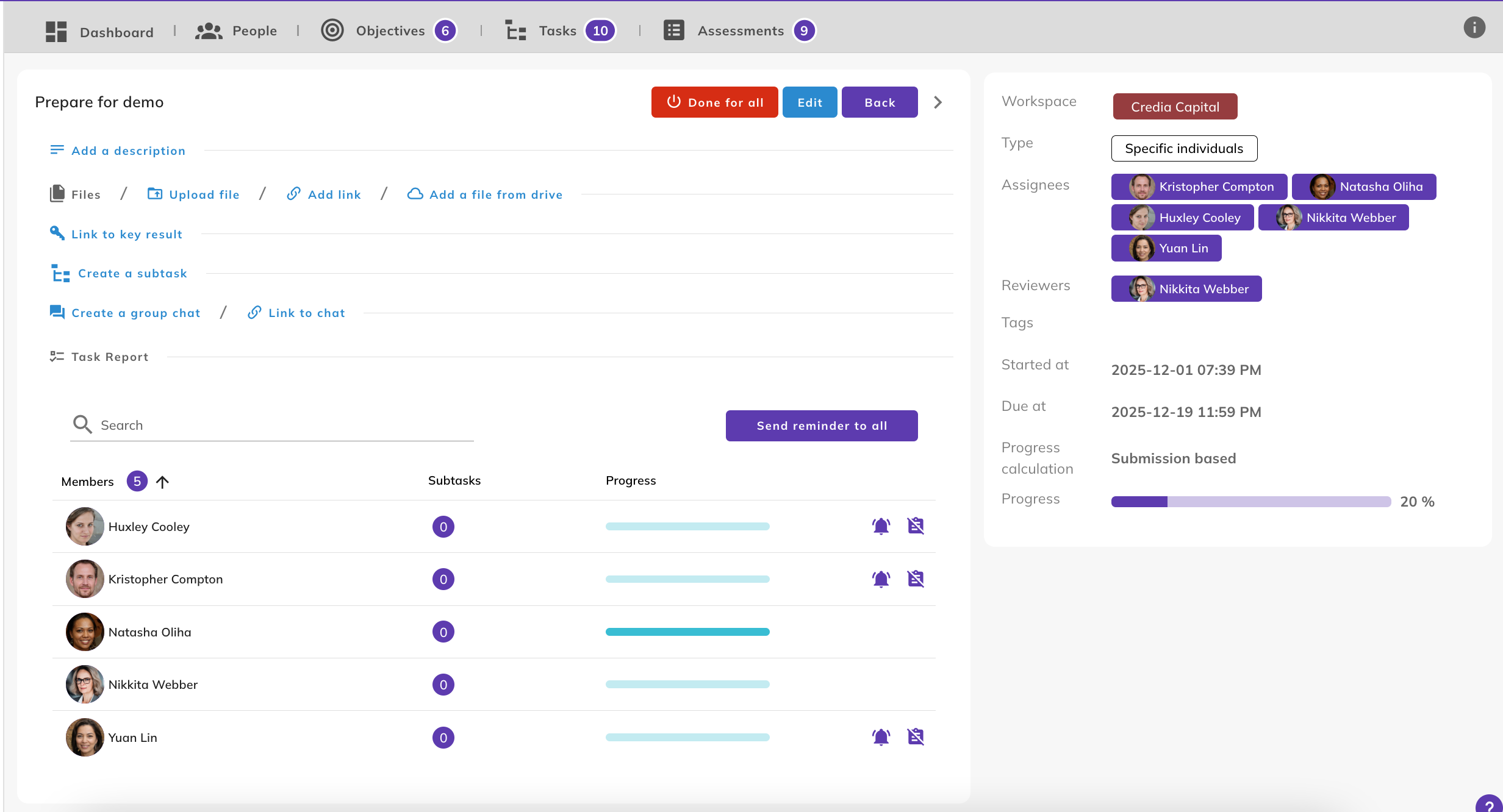This screenshot has height=812, width=1503.
Task: Click the Upload file link
Action: (204, 194)
